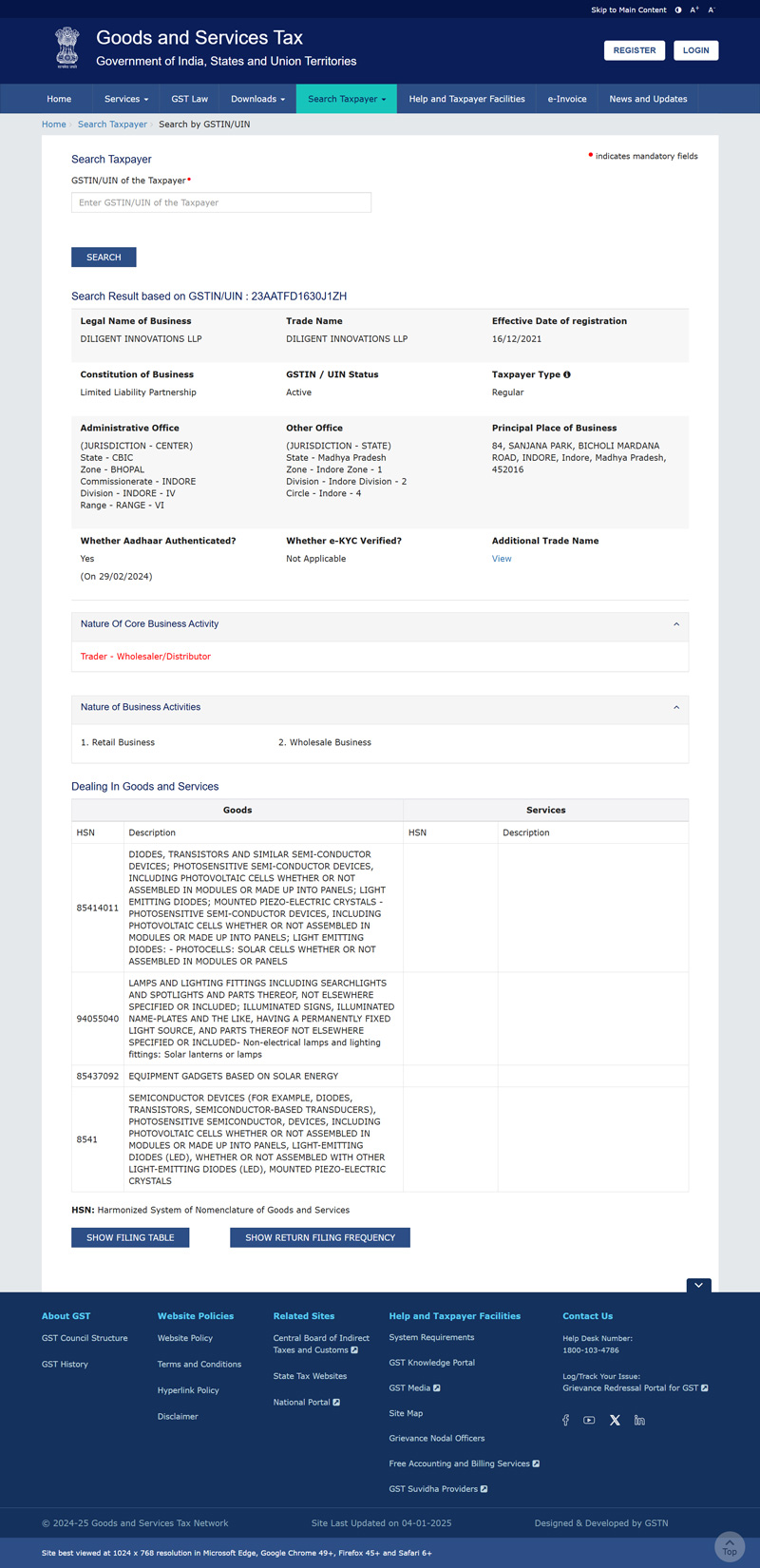Click Skip to Main Content link
The width and height of the screenshot is (760, 1568).
pos(629,10)
